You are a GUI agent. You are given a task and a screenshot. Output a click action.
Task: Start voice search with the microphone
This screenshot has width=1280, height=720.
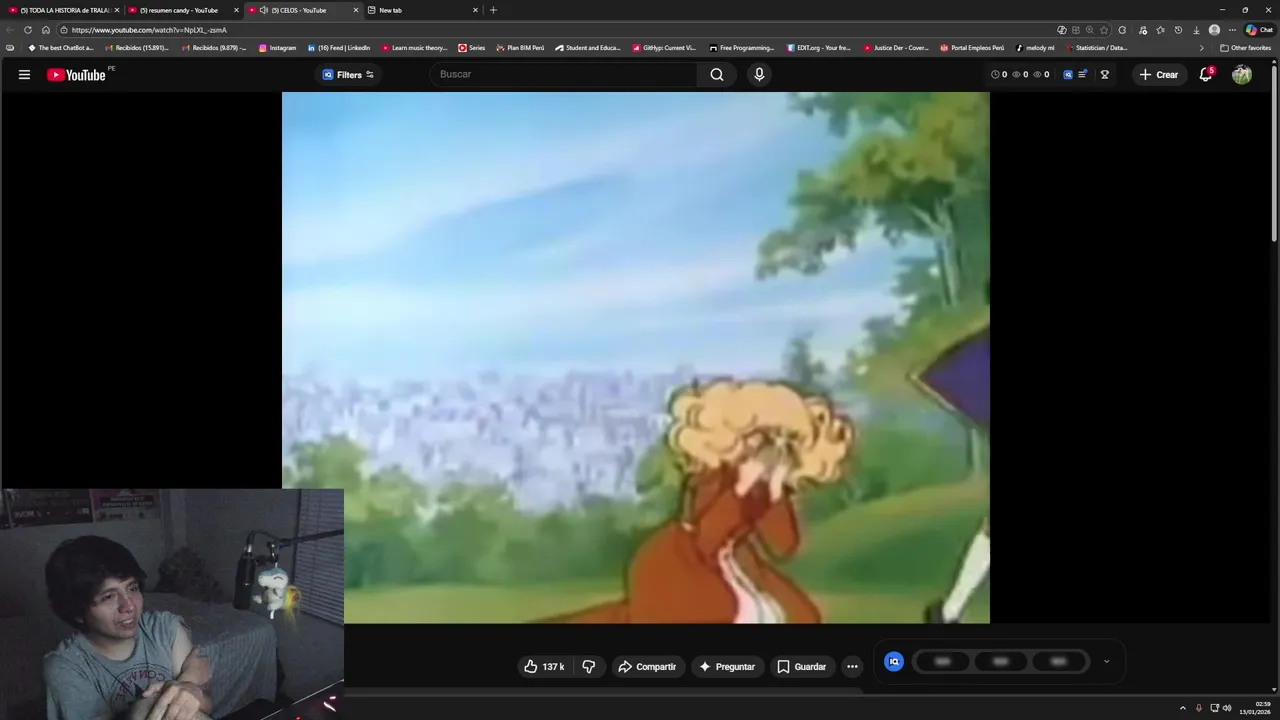759,74
